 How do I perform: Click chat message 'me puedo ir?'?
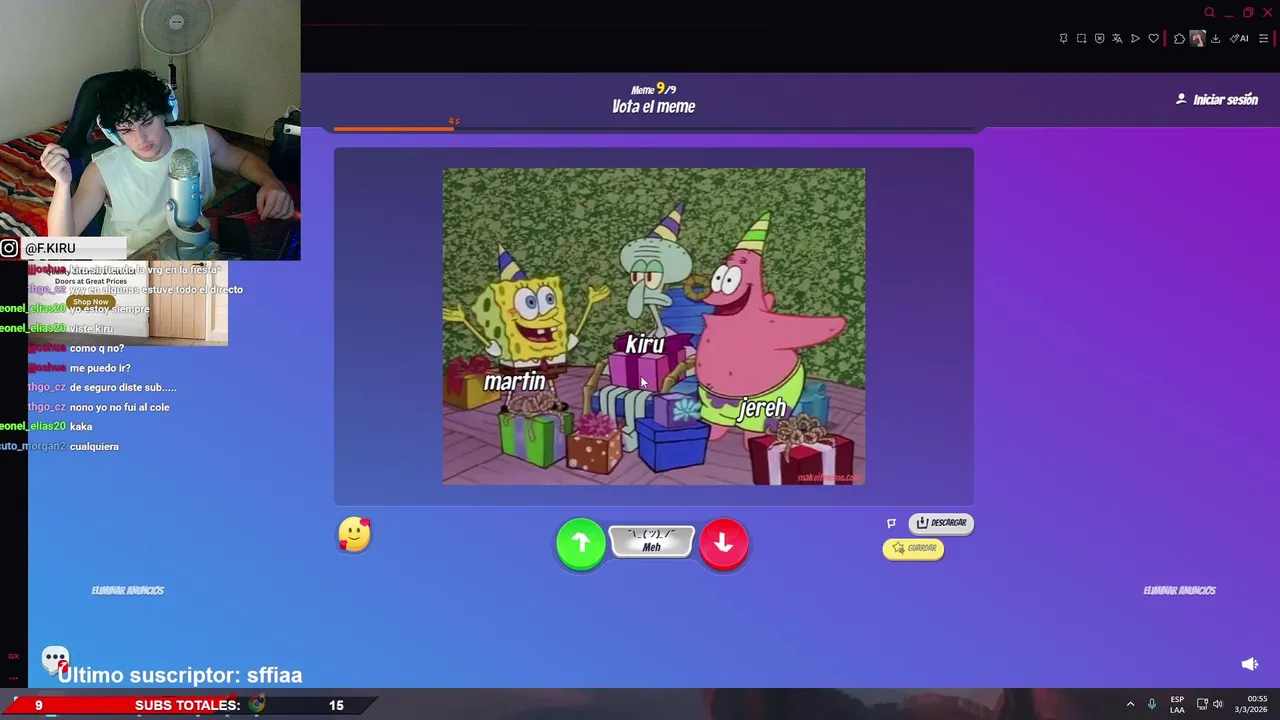(x=100, y=368)
